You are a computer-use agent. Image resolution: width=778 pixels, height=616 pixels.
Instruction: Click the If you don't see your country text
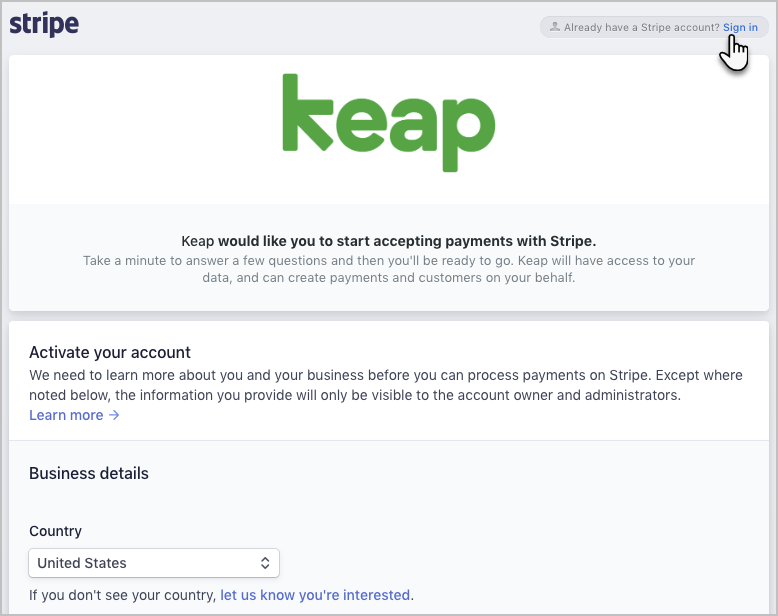[123, 595]
